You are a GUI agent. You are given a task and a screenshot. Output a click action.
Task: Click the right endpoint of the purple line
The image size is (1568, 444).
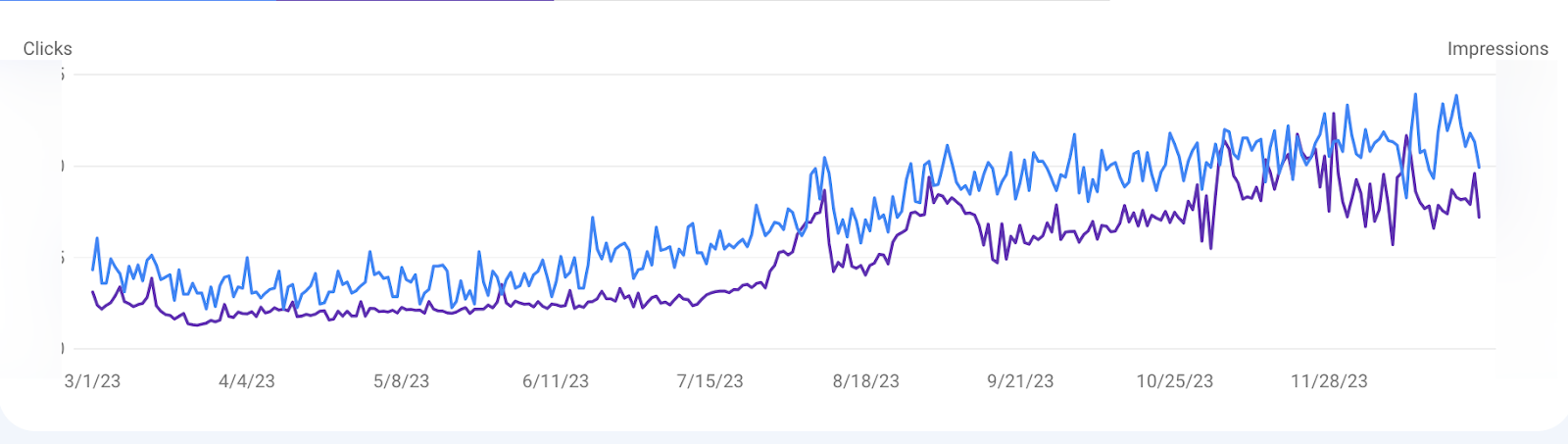click(x=1479, y=217)
